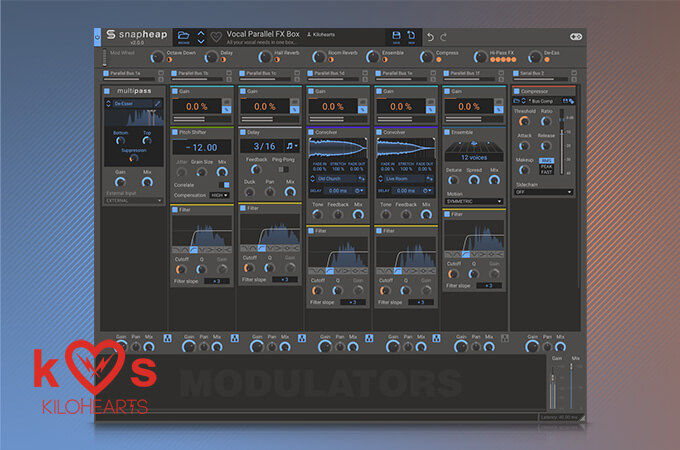Screen dimensions: 680x450
Task: Save the preset with the floppy disk icon
Action: tap(396, 36)
